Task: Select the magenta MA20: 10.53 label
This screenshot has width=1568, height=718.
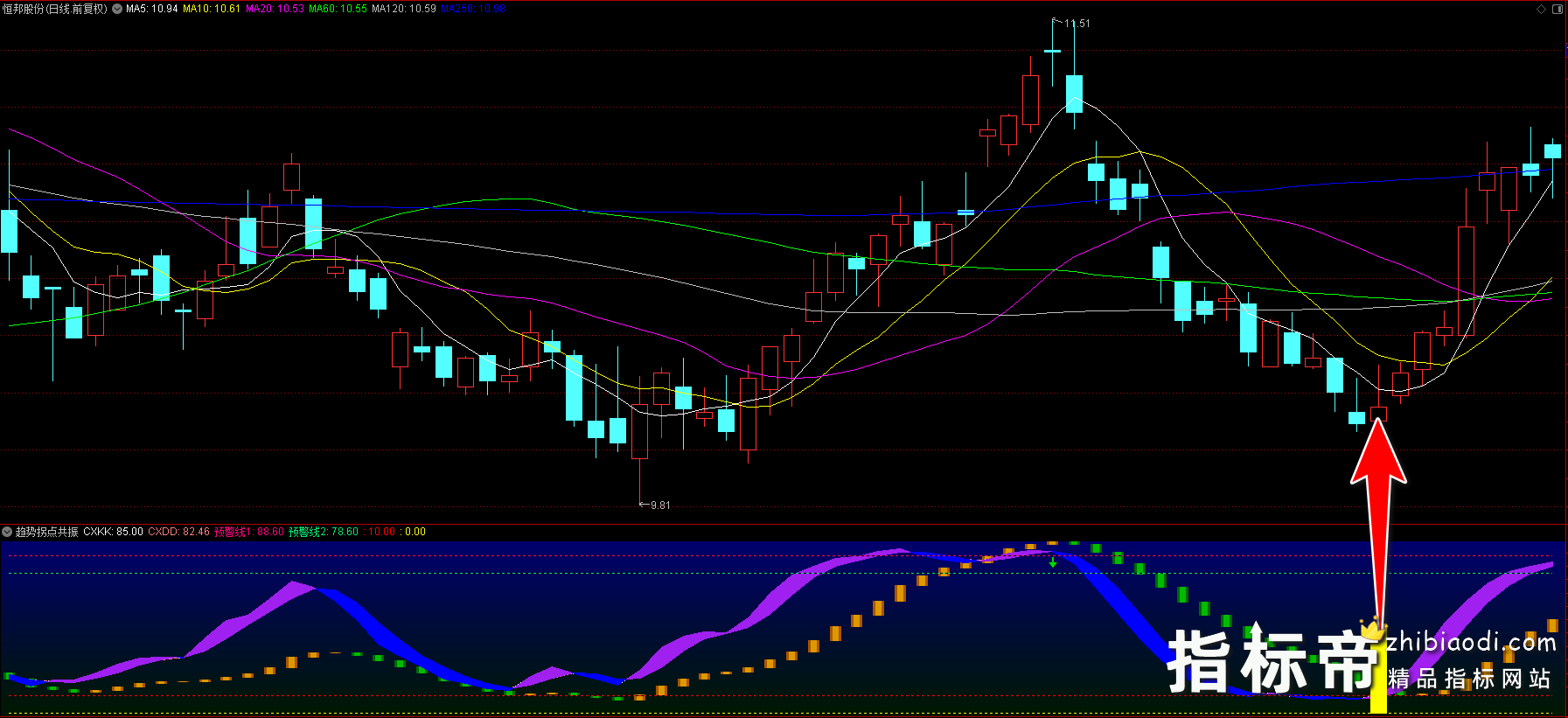Action: [x=275, y=9]
